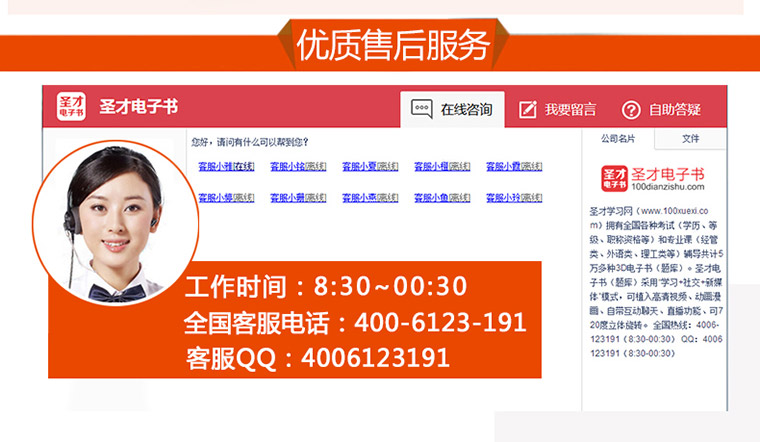The height and width of the screenshot is (442, 760).
Task: Open the 文件 tab
Action: (690, 138)
